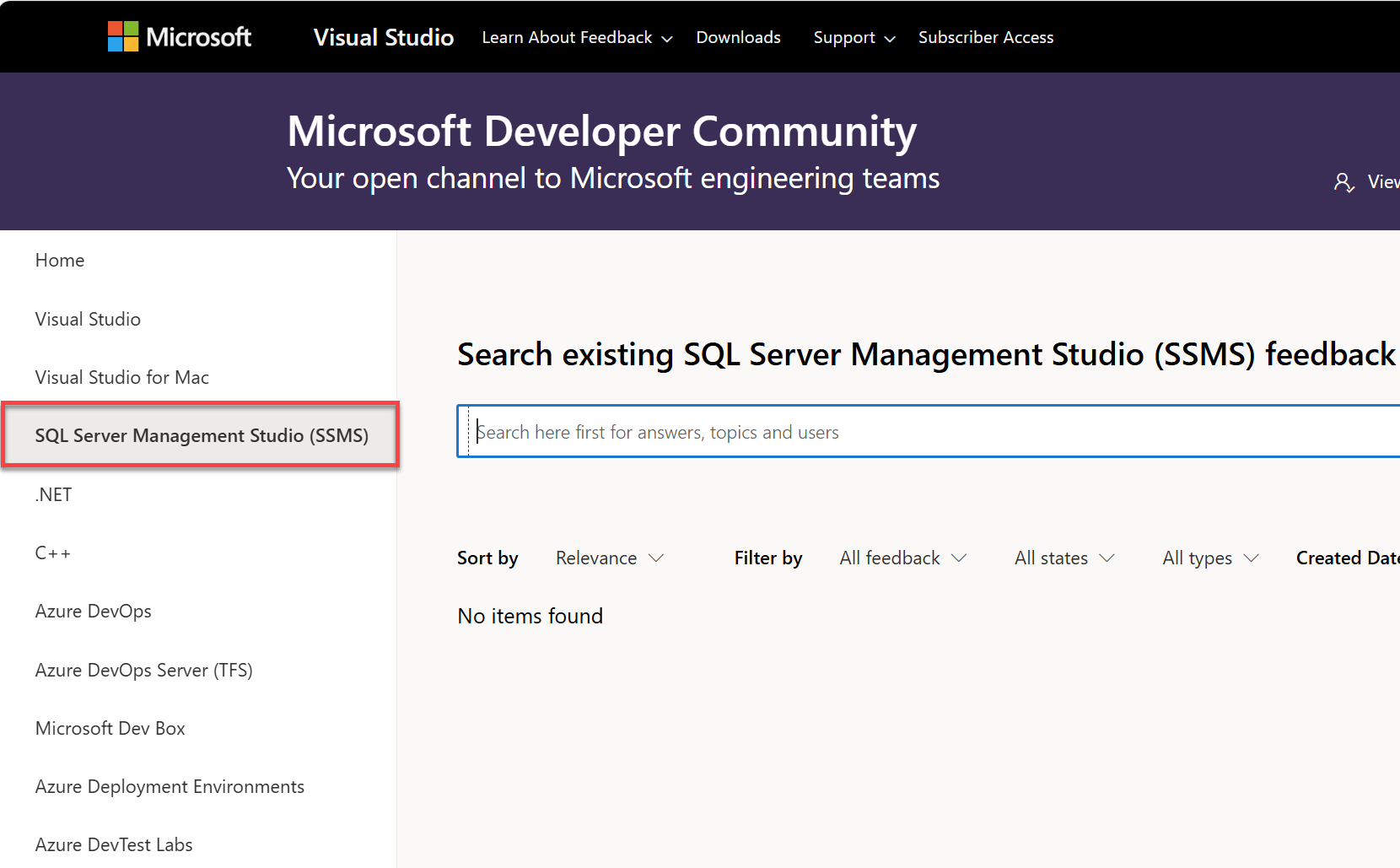The height and width of the screenshot is (868, 1400).
Task: Click the Microsoft logo icon
Action: pyautogui.click(x=123, y=37)
